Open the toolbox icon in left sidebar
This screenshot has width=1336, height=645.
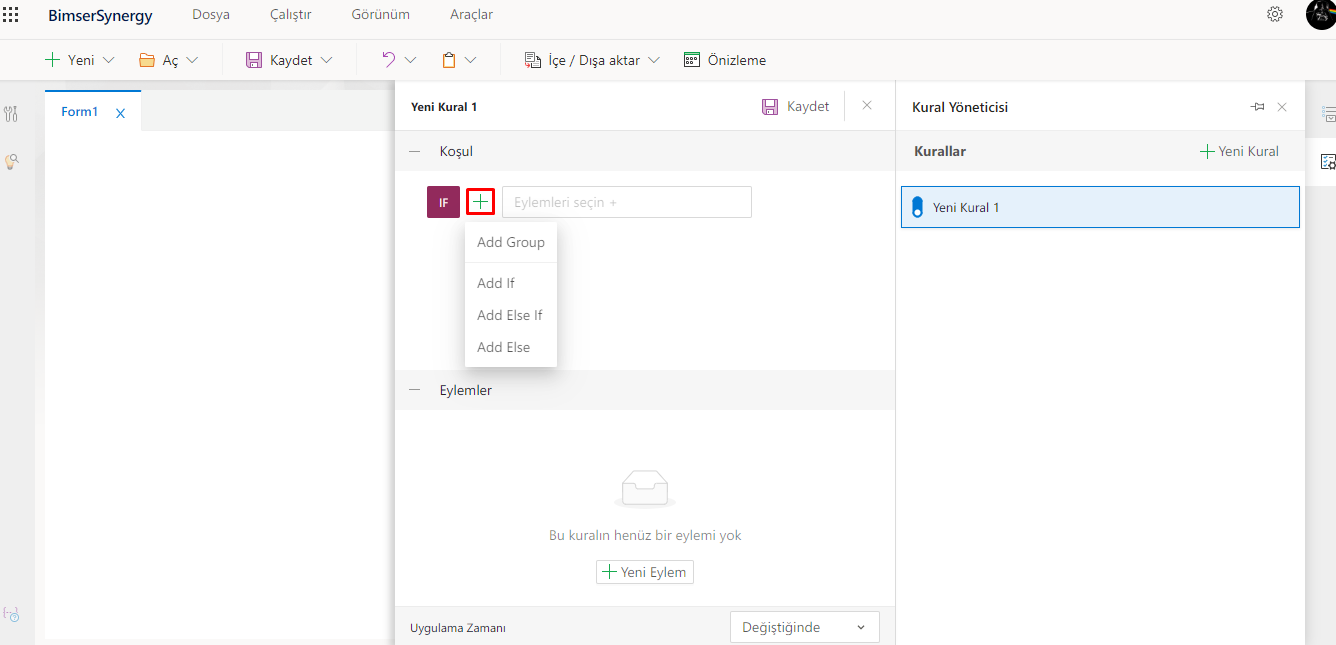(11, 114)
